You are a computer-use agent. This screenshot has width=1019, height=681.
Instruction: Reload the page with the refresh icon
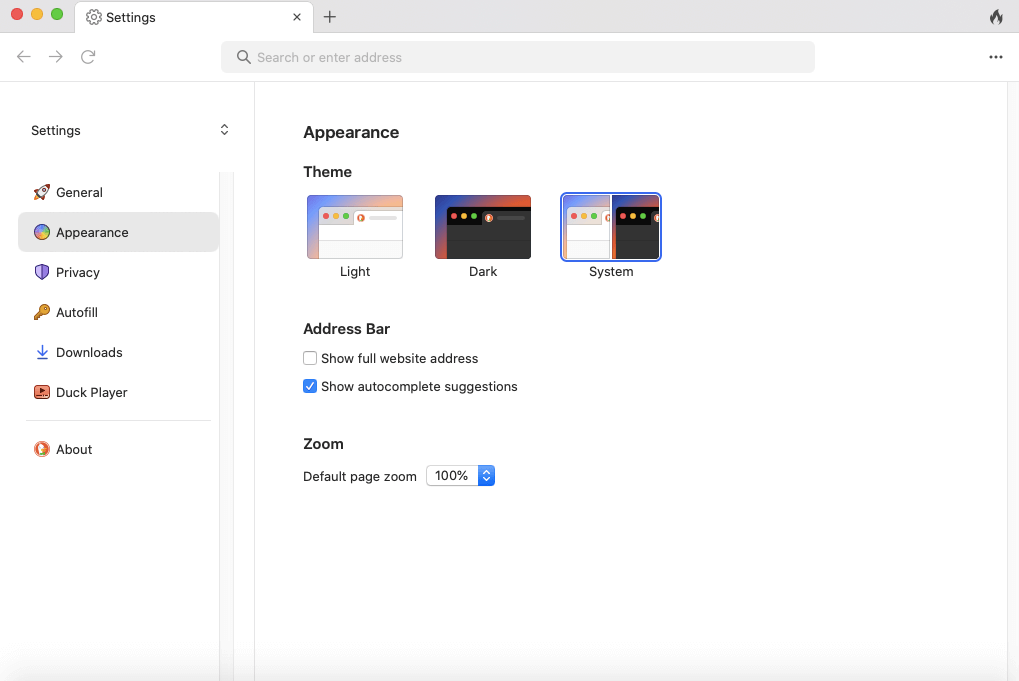88,57
